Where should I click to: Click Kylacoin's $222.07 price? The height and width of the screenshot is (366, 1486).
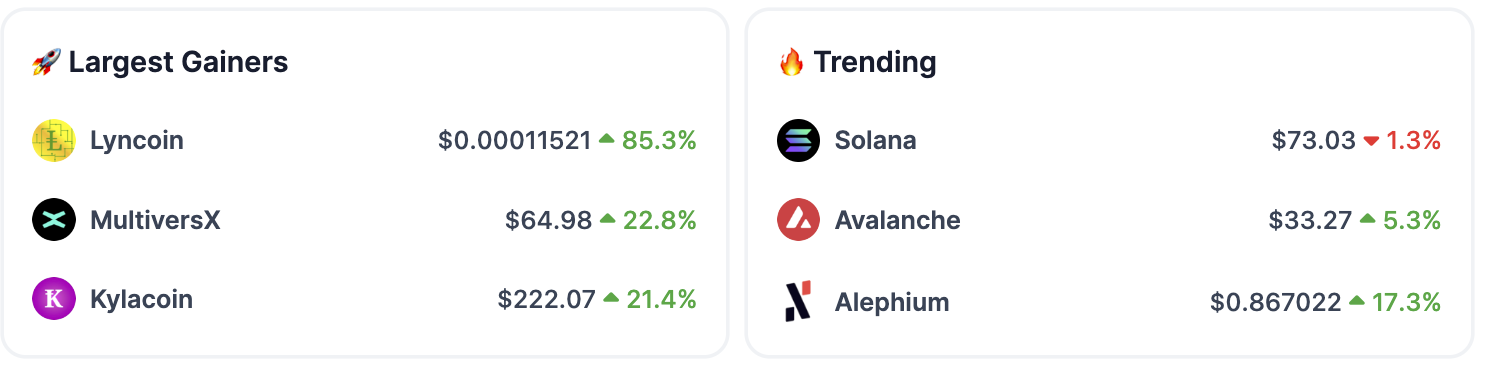tap(547, 299)
